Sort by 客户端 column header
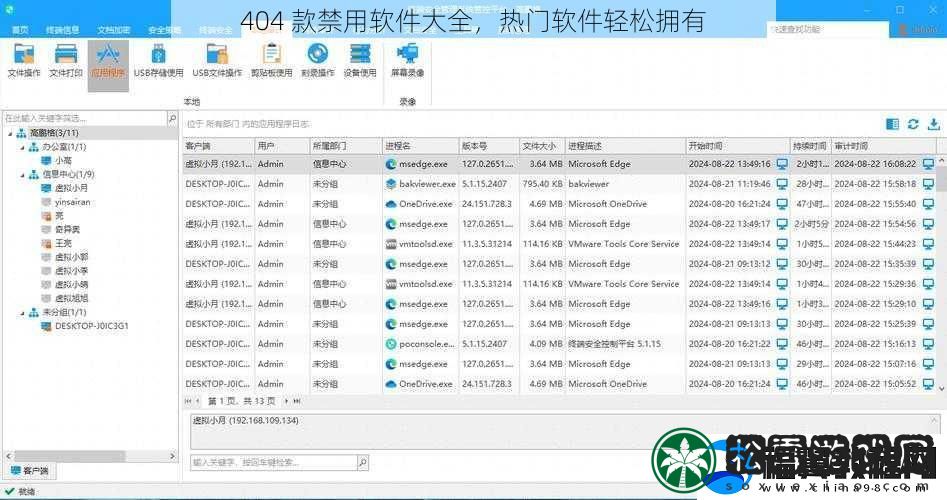The width and height of the screenshot is (947, 500). (x=219, y=146)
